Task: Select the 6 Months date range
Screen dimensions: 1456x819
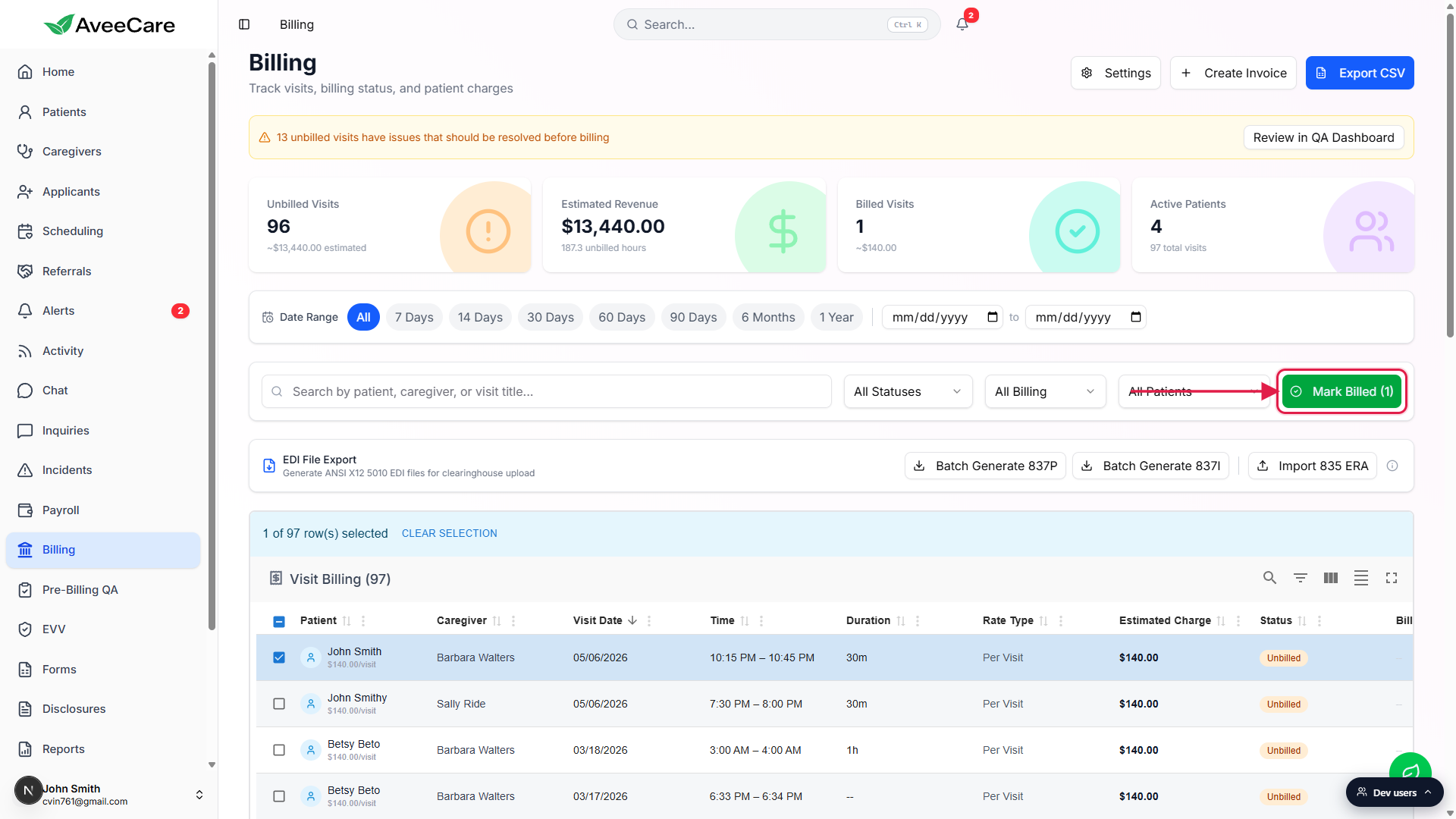Action: [x=768, y=317]
